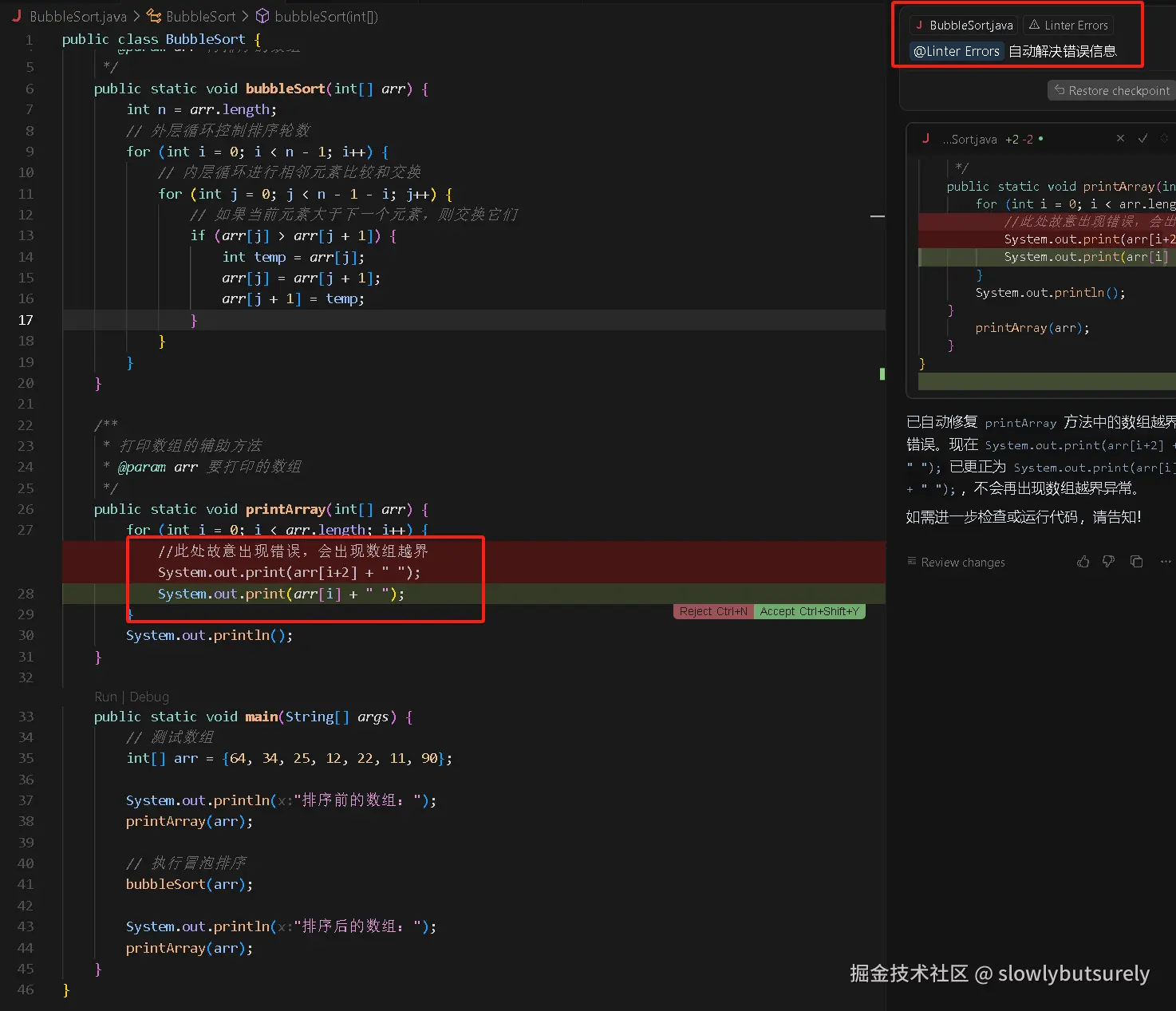The width and height of the screenshot is (1176, 1011).
Task: Click the +2 -2 change count in diff header
Action: (x=1019, y=139)
